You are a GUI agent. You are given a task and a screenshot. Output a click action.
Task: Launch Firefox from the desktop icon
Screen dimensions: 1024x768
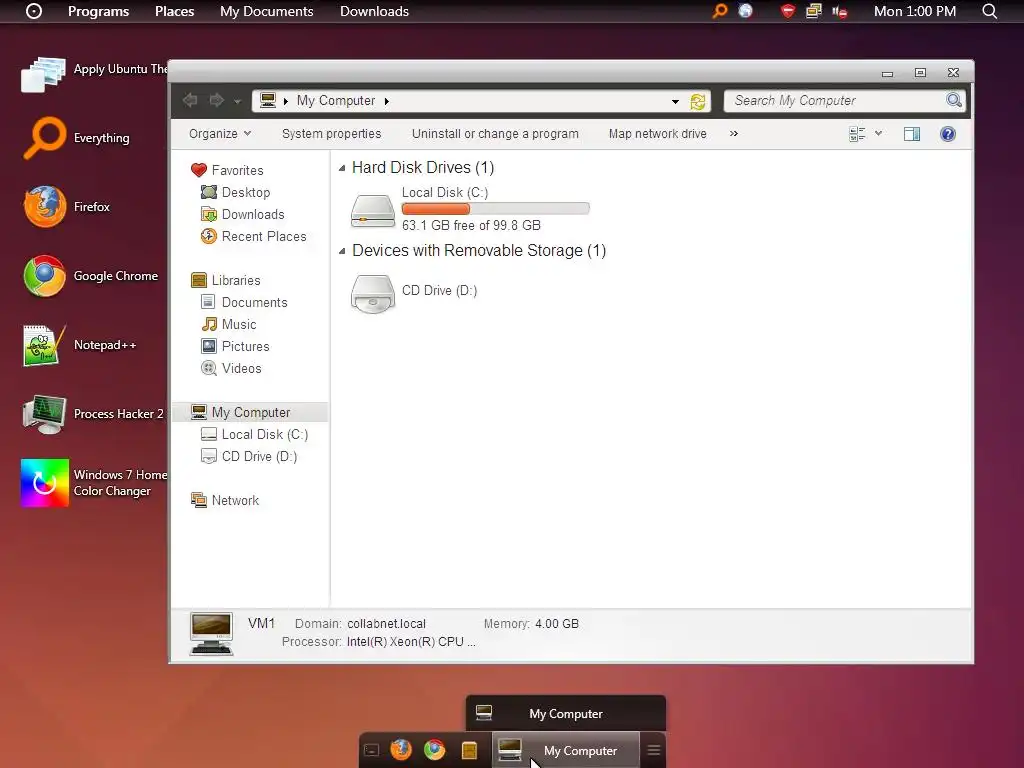click(x=45, y=206)
